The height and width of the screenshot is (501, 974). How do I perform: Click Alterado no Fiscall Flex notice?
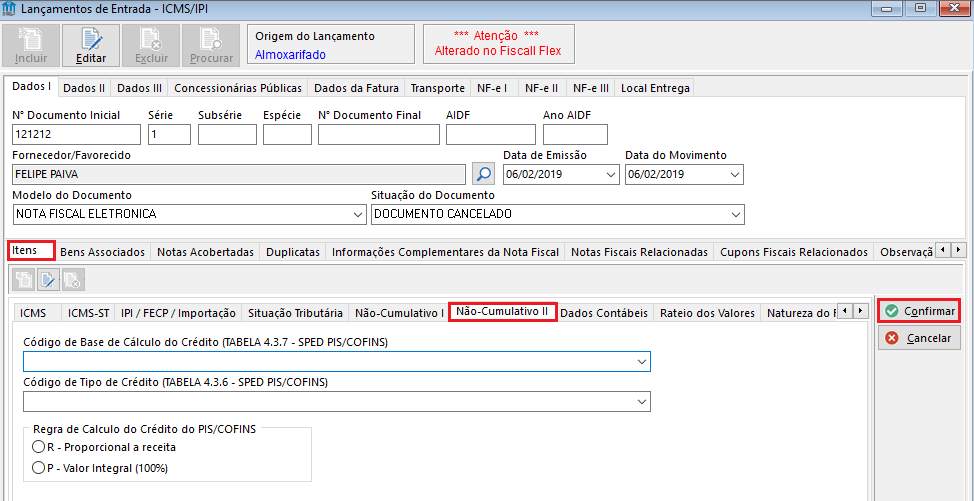[498, 51]
